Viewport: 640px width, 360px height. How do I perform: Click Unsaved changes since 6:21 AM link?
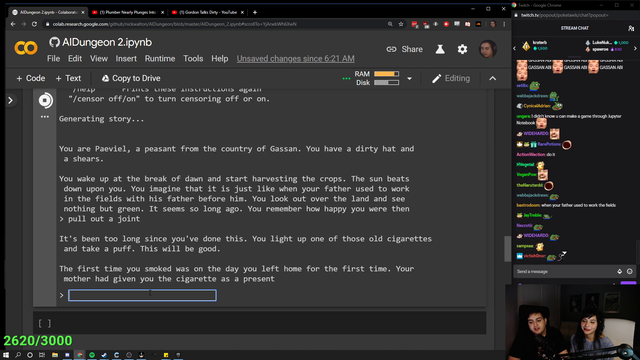tap(296, 59)
